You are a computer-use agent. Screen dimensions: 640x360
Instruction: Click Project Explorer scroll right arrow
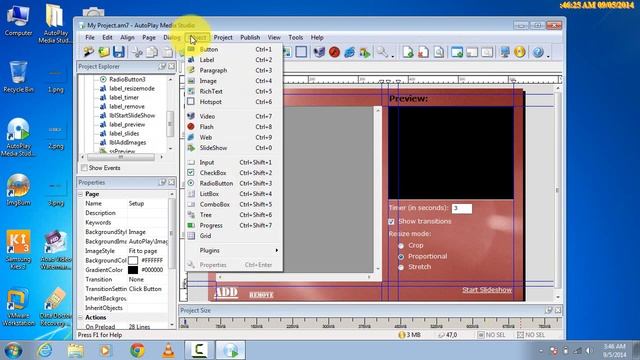[162, 157]
